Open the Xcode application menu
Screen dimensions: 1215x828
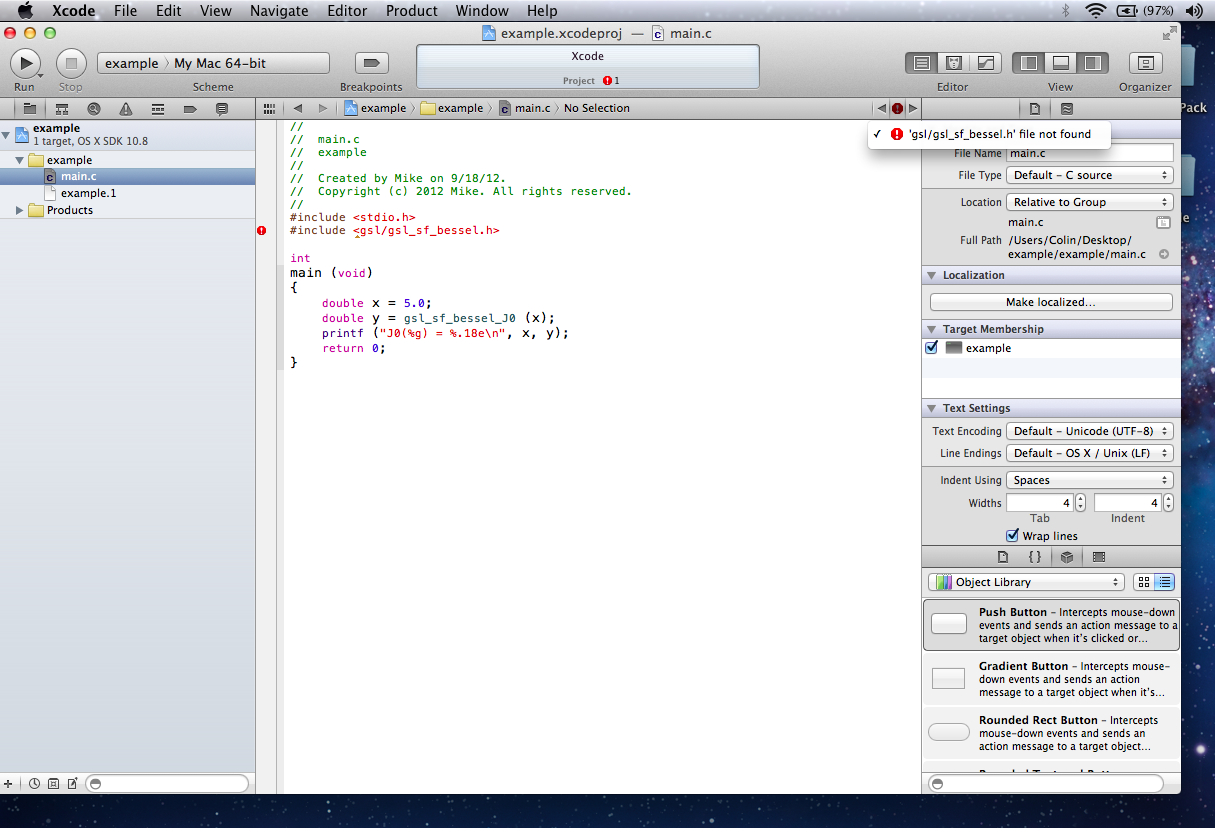point(73,11)
